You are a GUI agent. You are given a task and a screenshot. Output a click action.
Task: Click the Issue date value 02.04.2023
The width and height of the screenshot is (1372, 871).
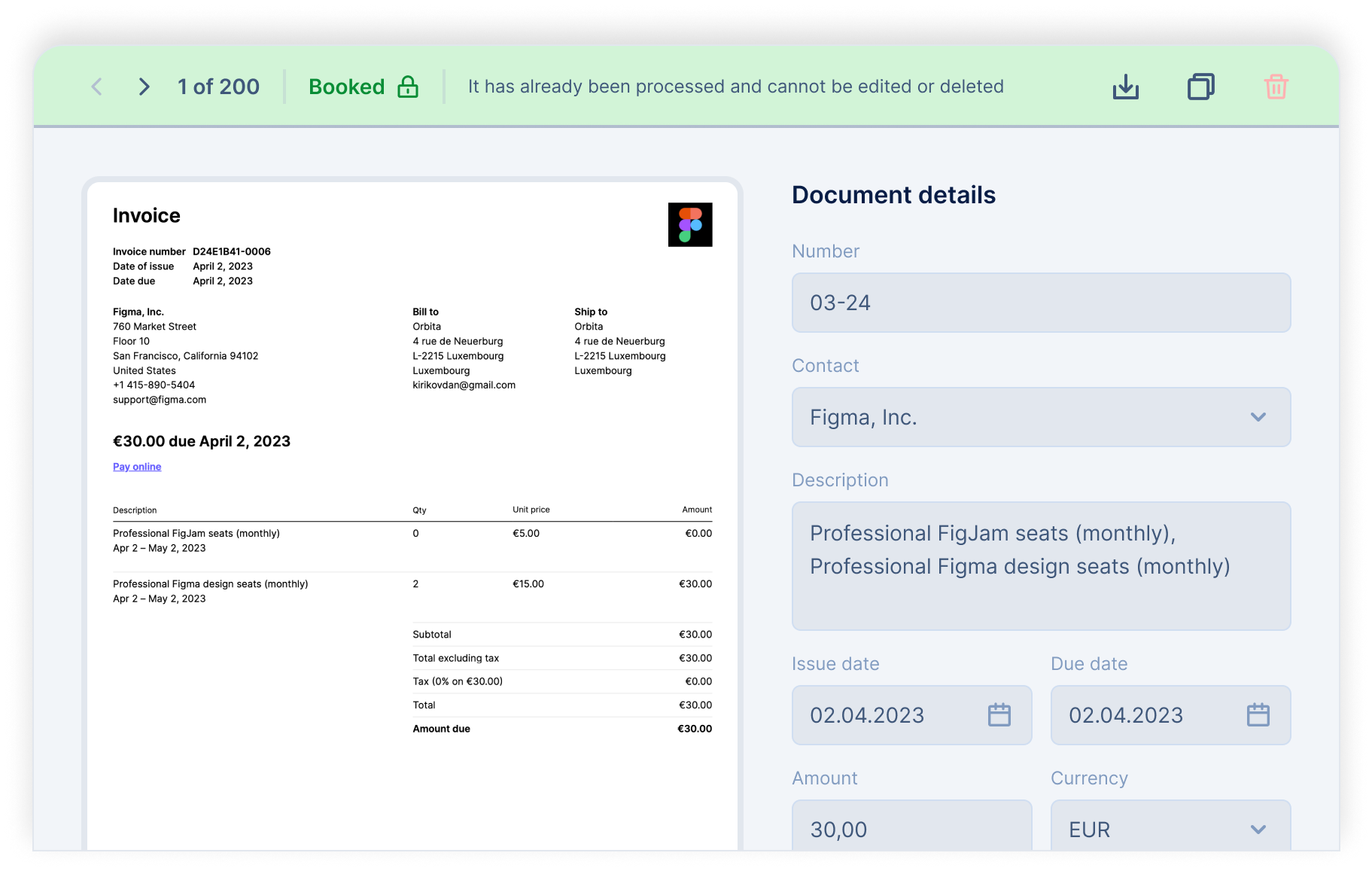[867, 715]
